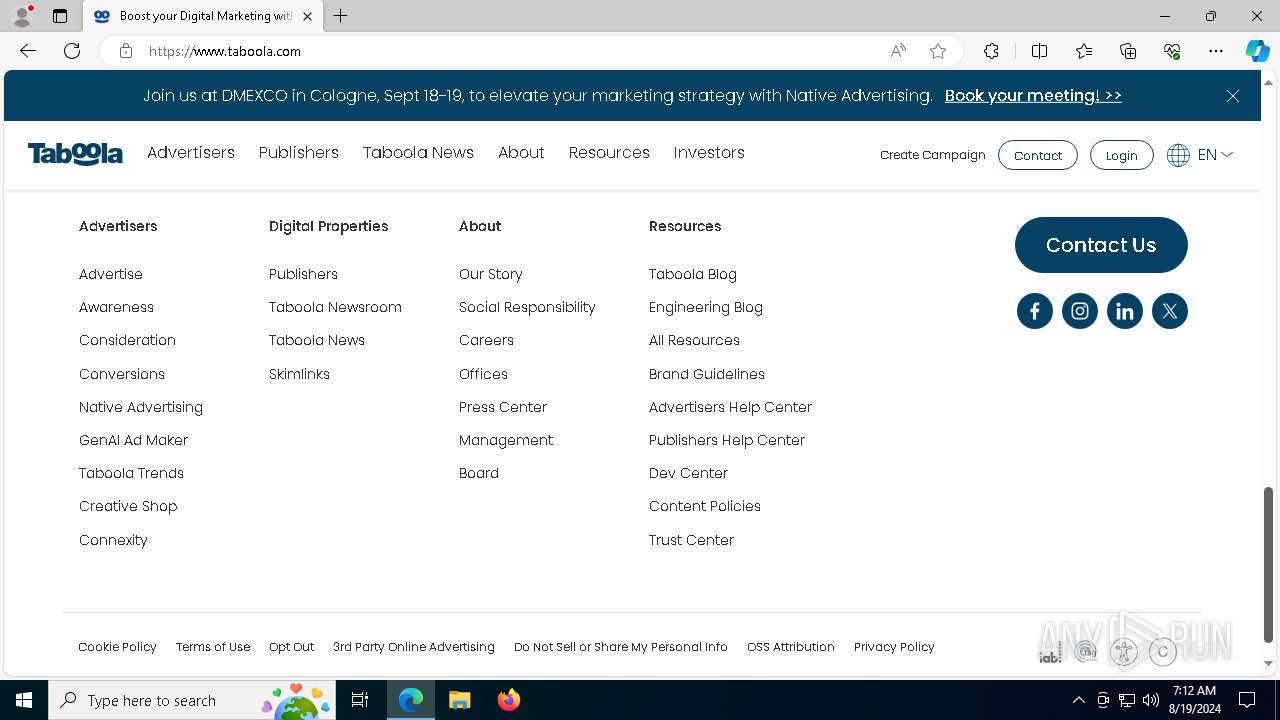Open Trust Center link
Screen dimensions: 1280x720
pos(691,540)
